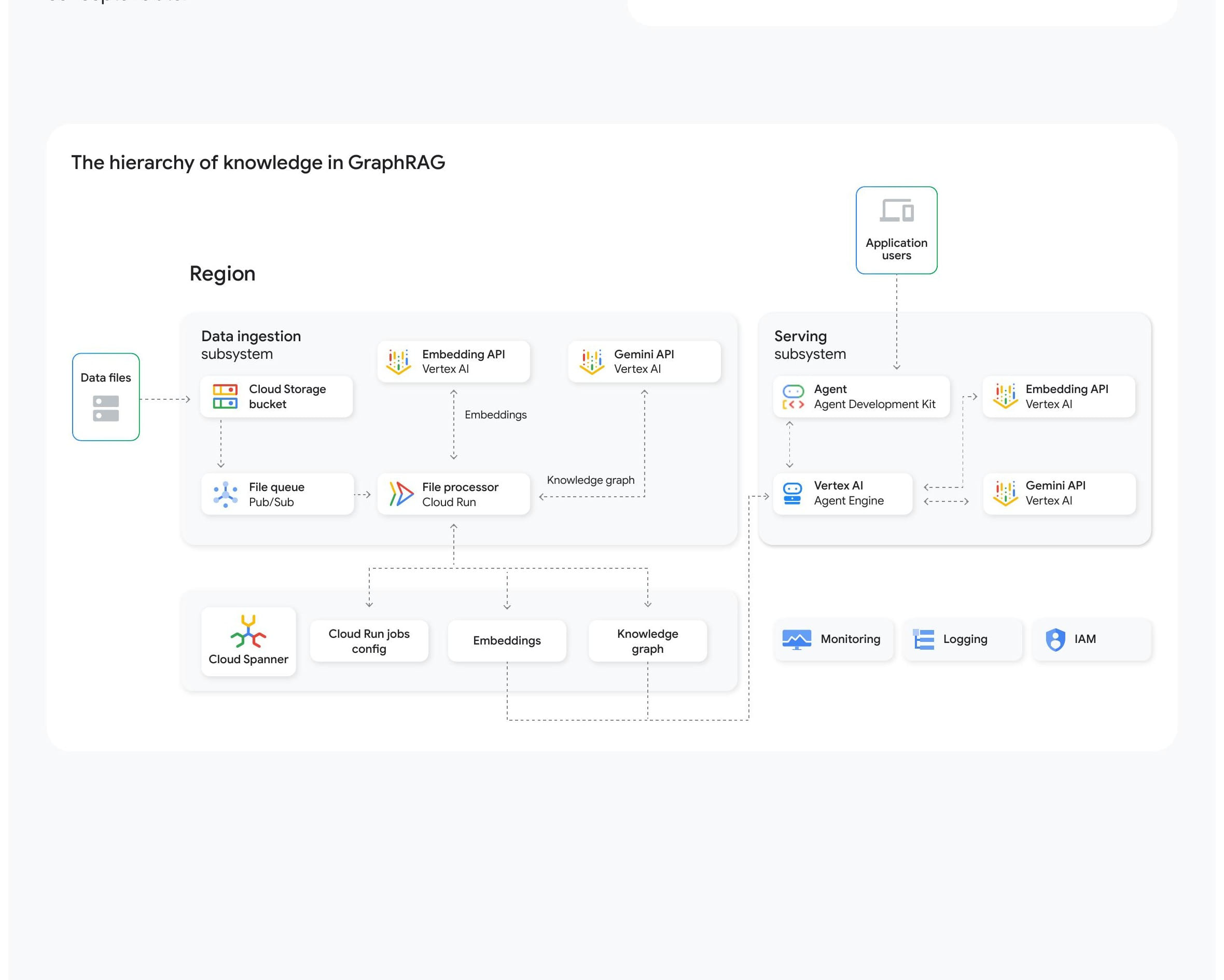1224x980 pixels.
Task: Click the Logging list icon
Action: click(x=923, y=639)
